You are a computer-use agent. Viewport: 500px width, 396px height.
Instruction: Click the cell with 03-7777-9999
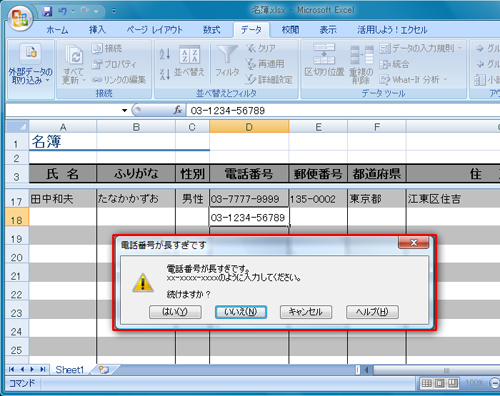click(x=249, y=199)
